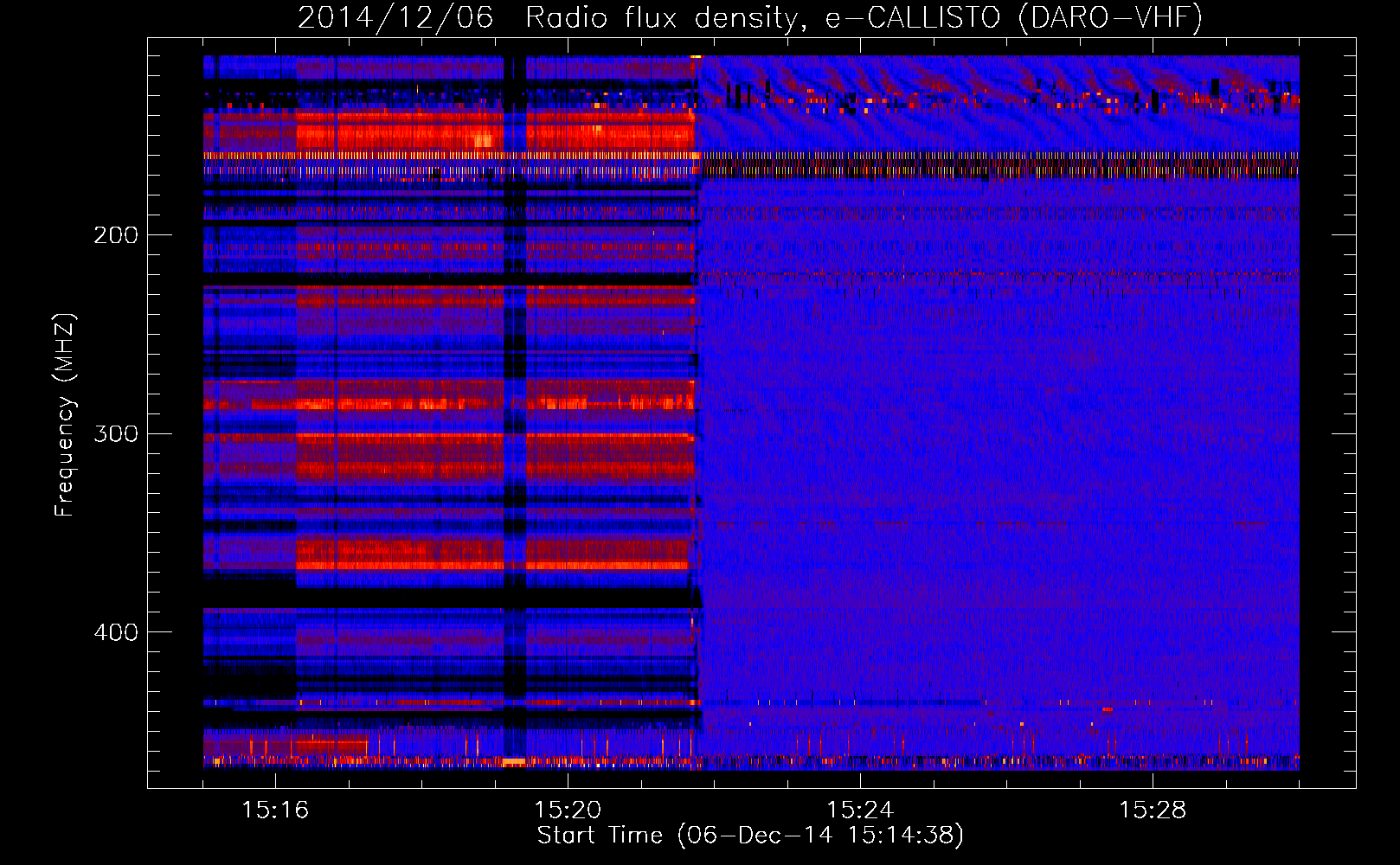1400x865 pixels.
Task: Click the '300' frequency tick label
Action: (116, 433)
